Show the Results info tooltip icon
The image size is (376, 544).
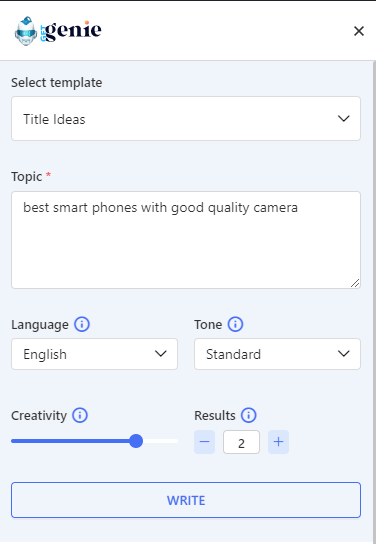click(248, 415)
